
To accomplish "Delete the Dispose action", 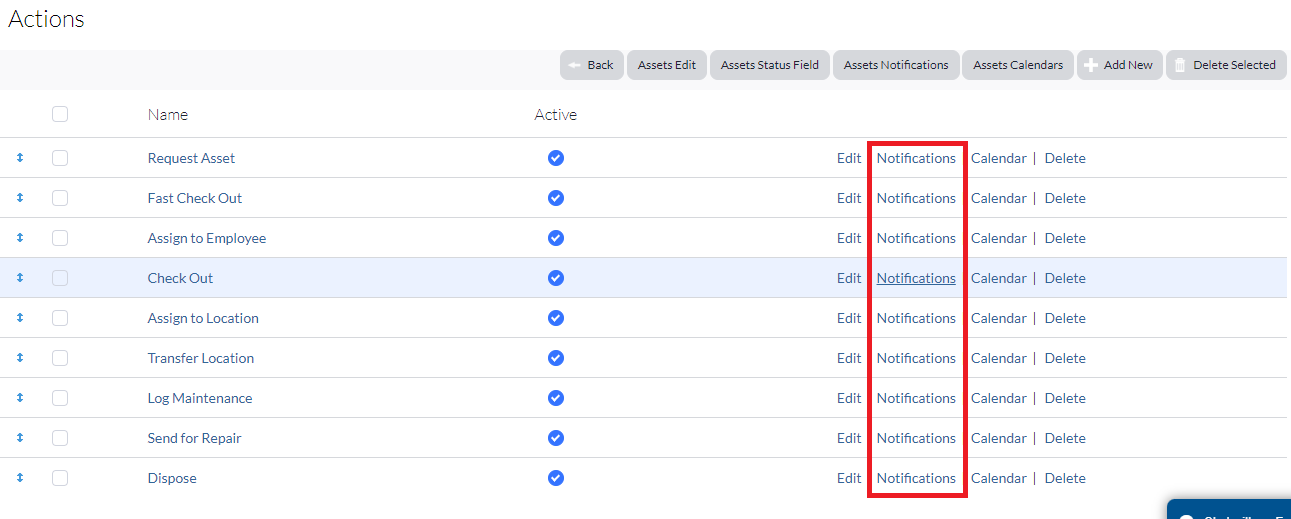I will coord(1065,478).
